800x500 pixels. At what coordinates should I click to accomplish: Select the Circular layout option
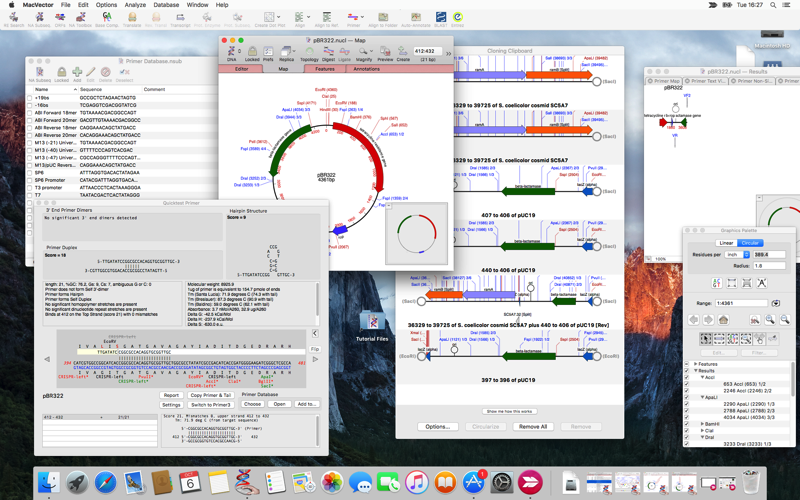coord(749,243)
